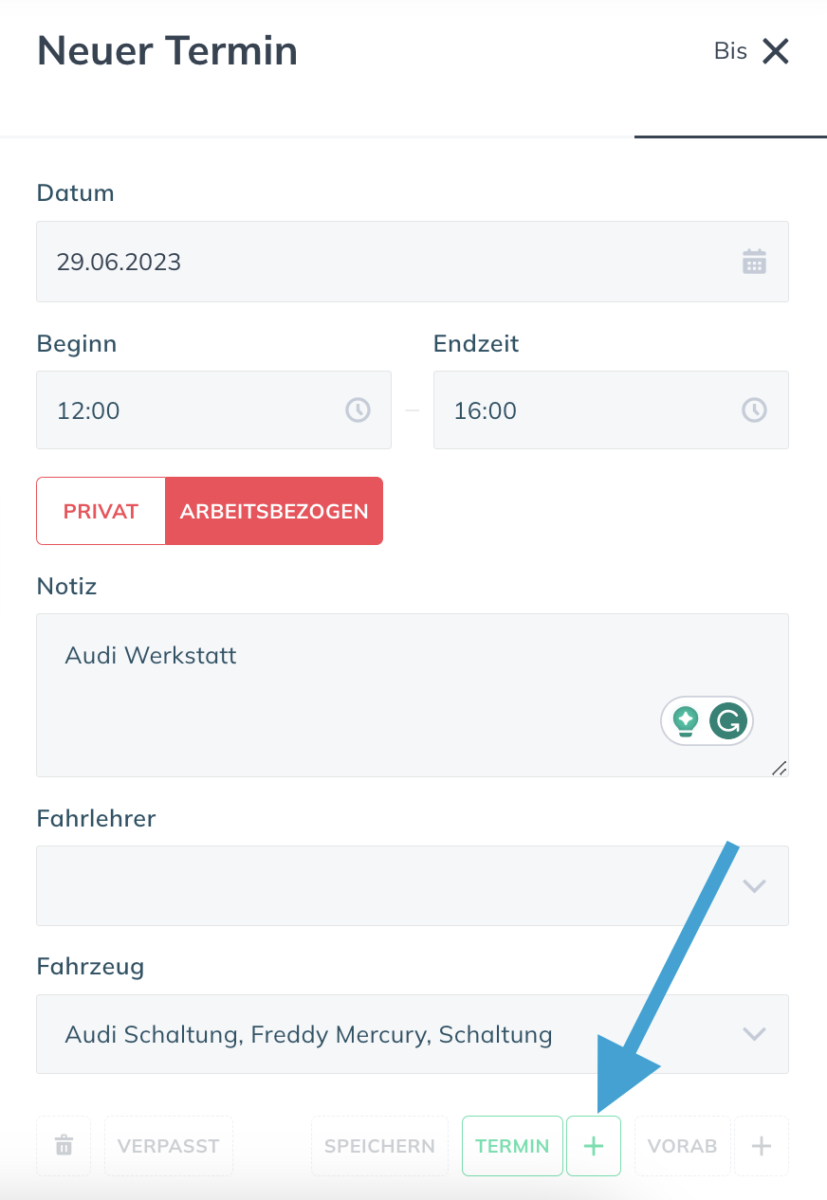Click the TERMIN button
The height and width of the screenshot is (1200, 827).
click(x=512, y=1146)
